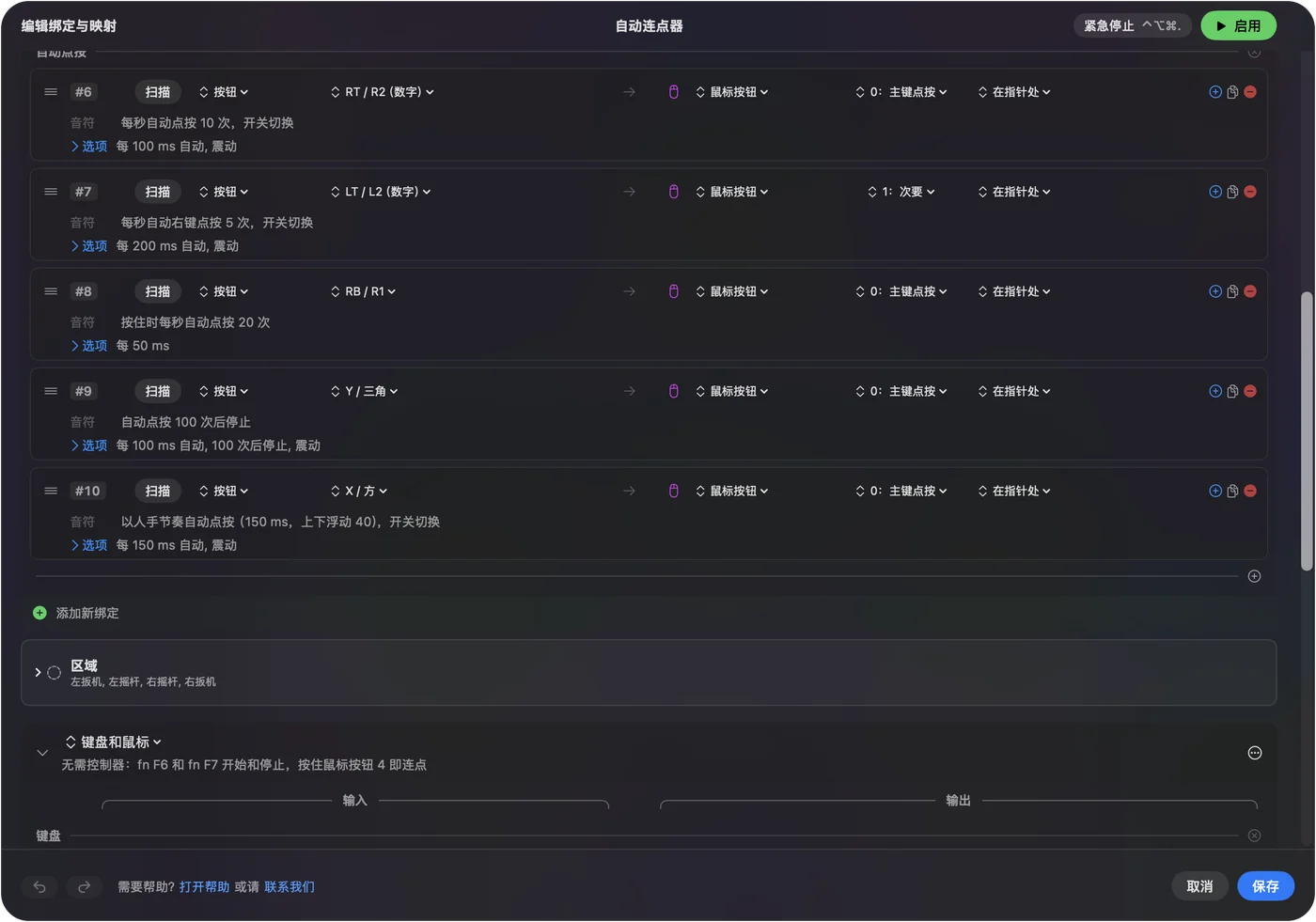Click the 紧急停止 emergency stop button

tap(1133, 26)
